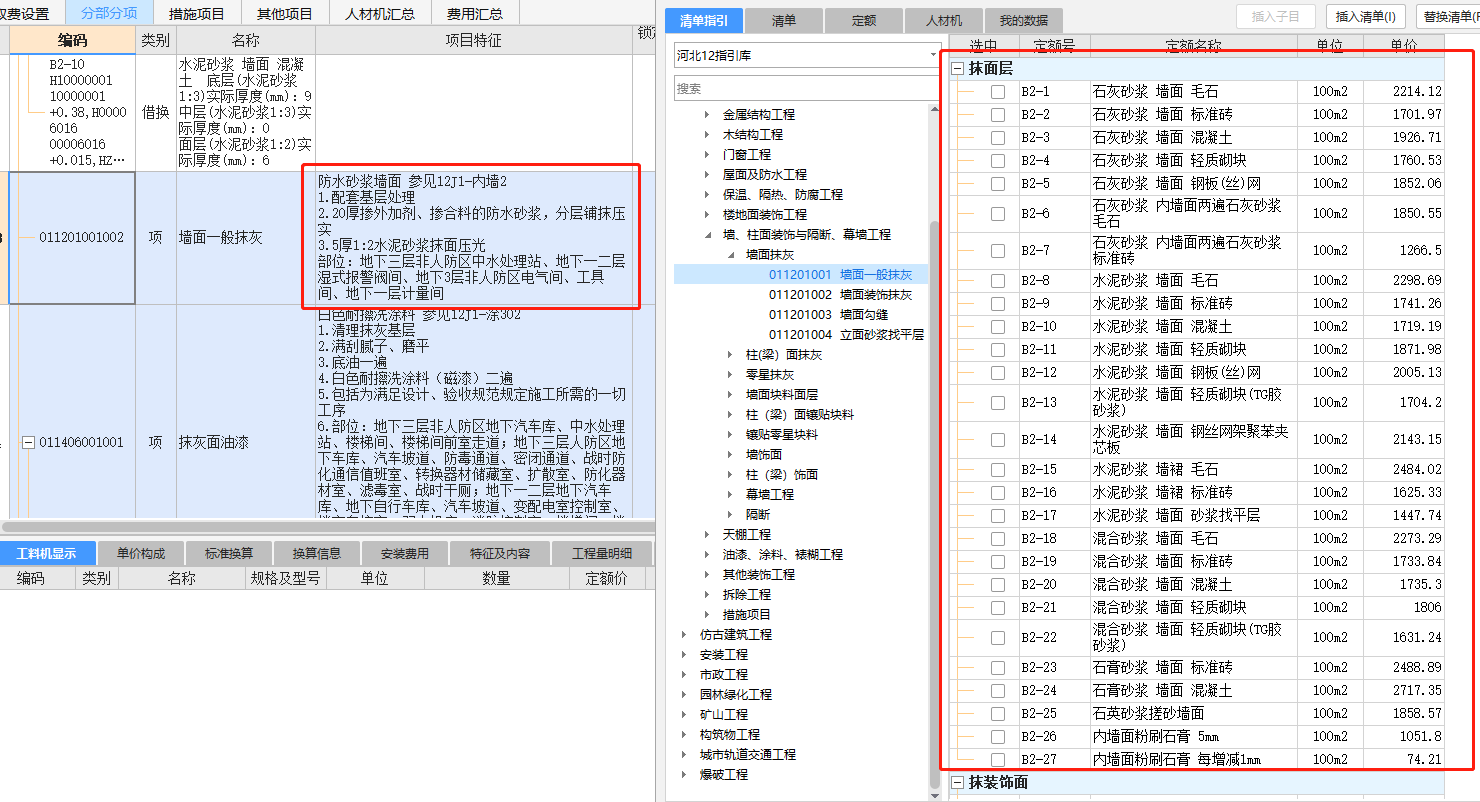Click the 插入清单(I) button
1480x802 pixels.
pyautogui.click(x=1366, y=16)
